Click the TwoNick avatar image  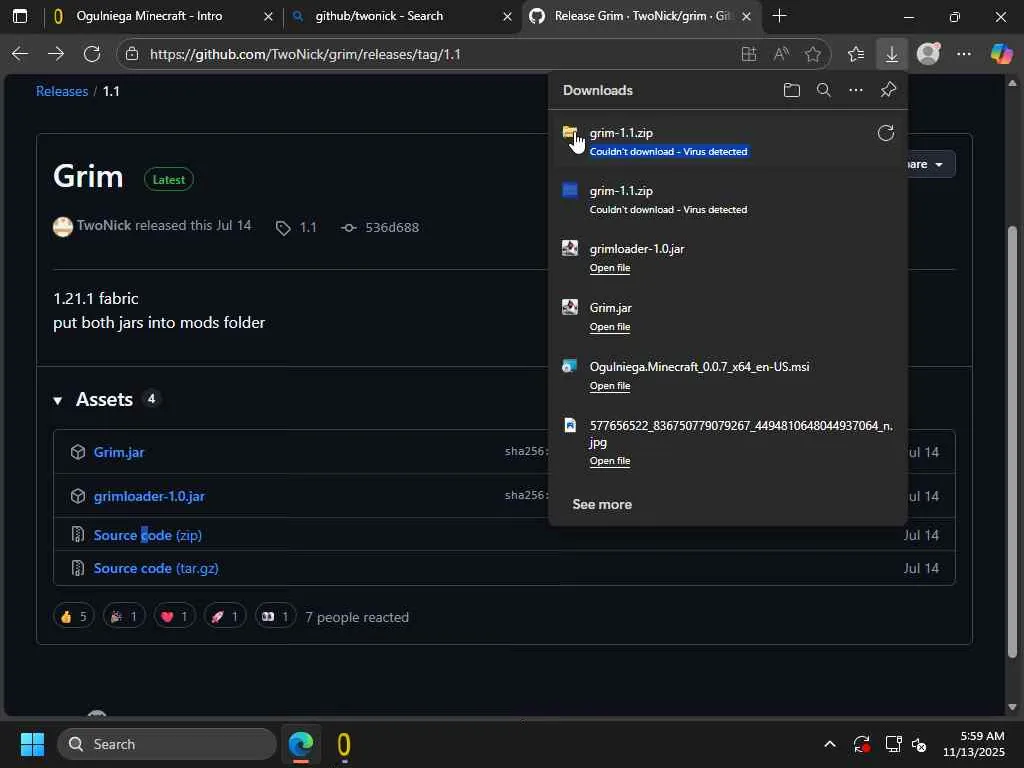63,227
